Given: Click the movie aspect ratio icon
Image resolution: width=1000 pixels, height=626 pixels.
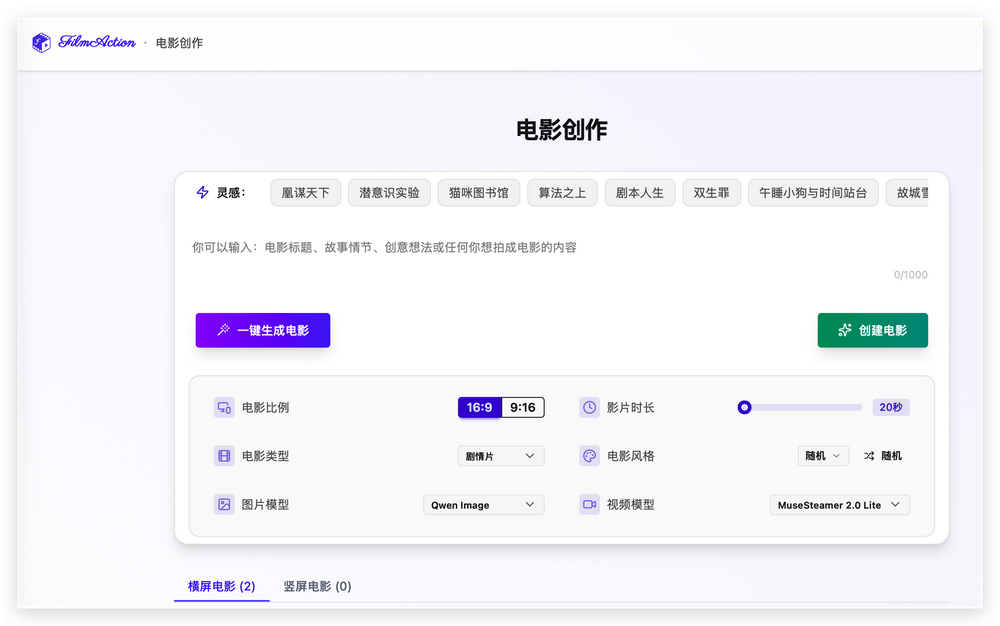Looking at the screenshot, I should point(224,408).
